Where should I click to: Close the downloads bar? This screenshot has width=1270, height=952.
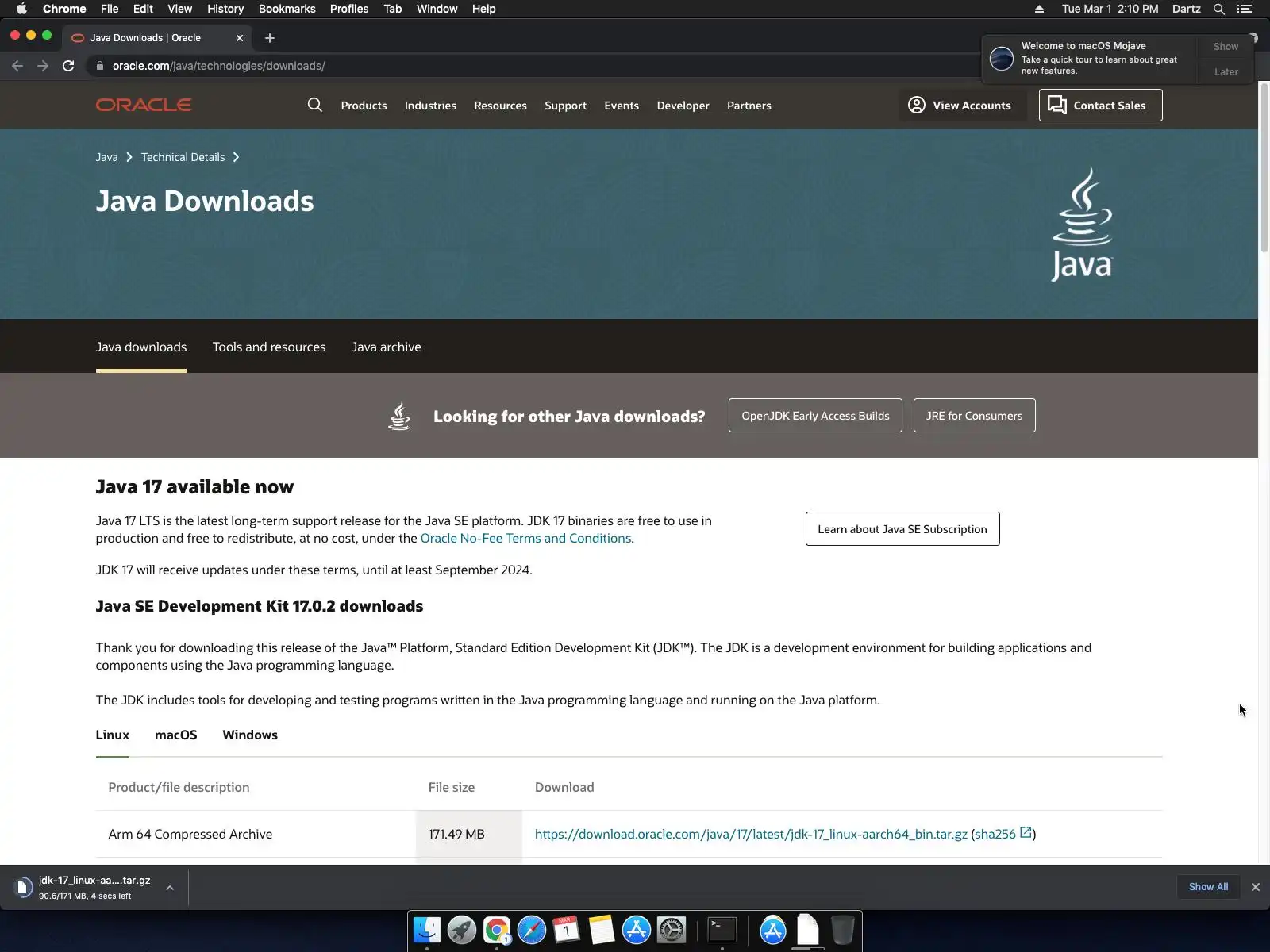click(1256, 887)
